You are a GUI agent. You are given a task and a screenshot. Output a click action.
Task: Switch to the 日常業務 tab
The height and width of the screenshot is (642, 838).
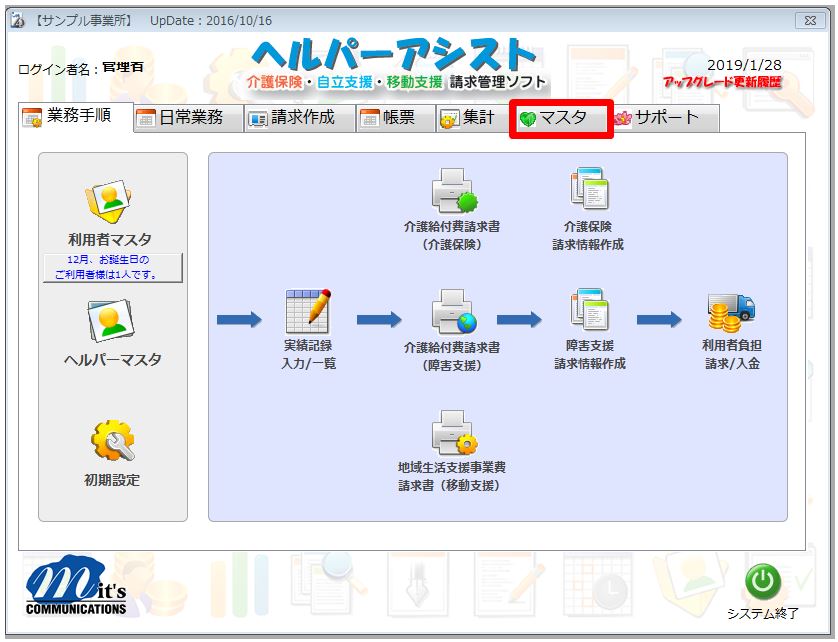tap(181, 119)
